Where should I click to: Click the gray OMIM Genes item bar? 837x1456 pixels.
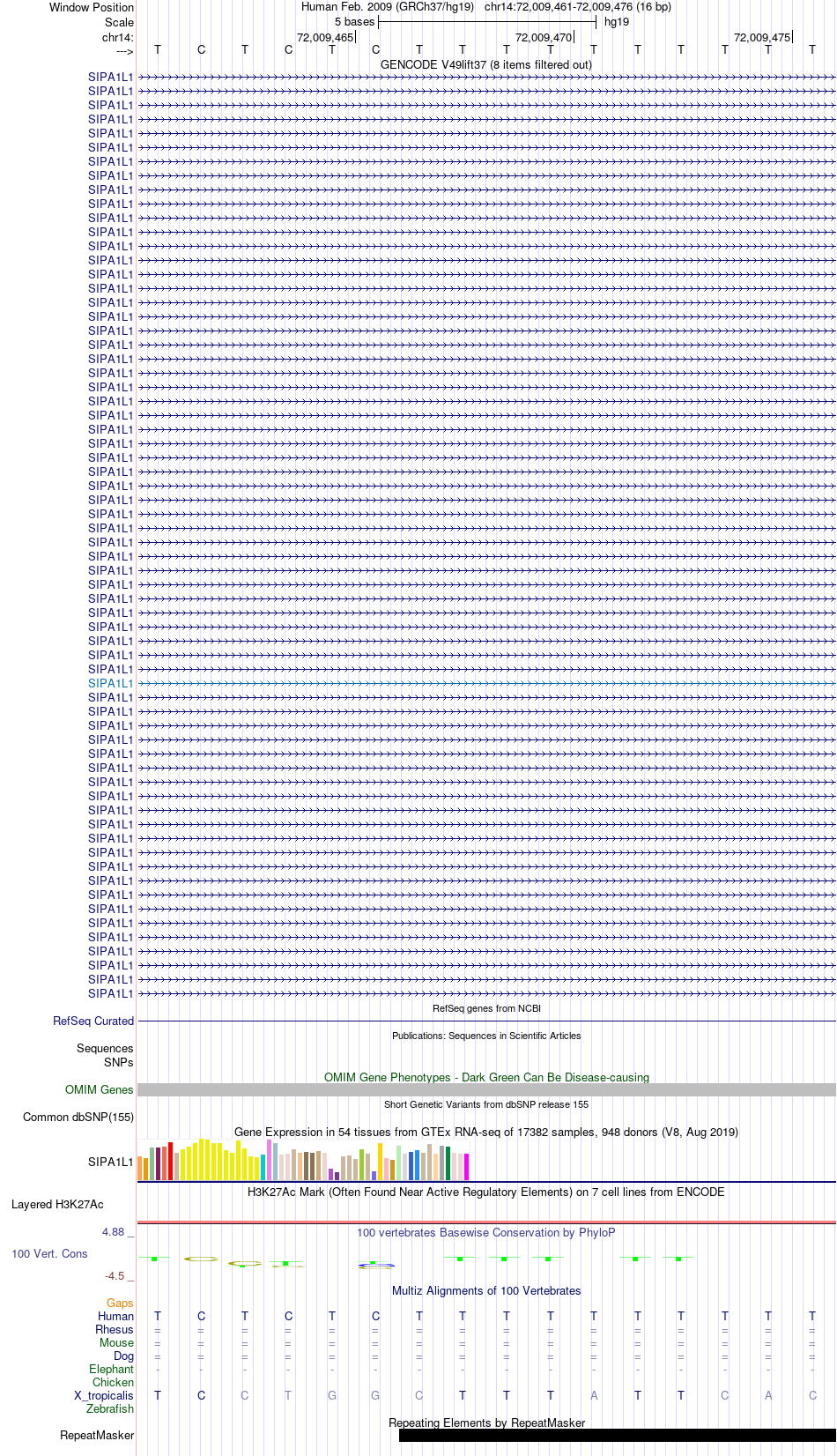[486, 1090]
